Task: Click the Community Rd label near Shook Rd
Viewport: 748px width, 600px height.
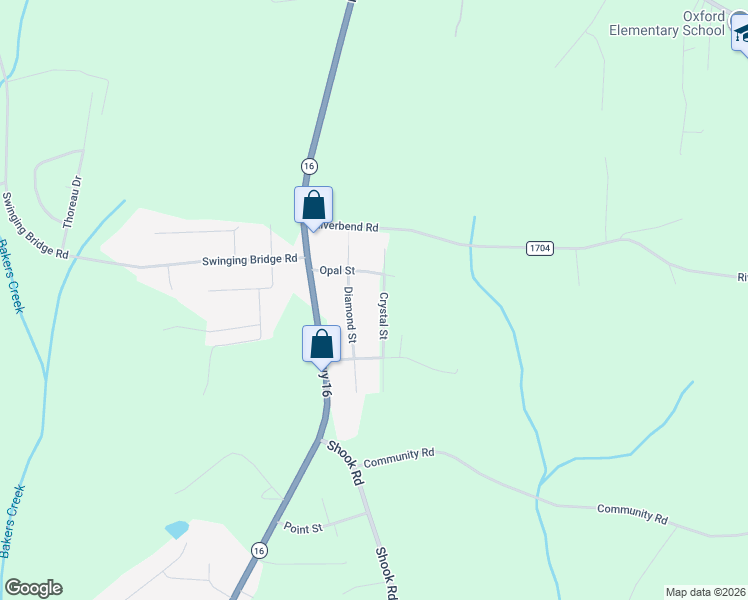Action: (399, 457)
